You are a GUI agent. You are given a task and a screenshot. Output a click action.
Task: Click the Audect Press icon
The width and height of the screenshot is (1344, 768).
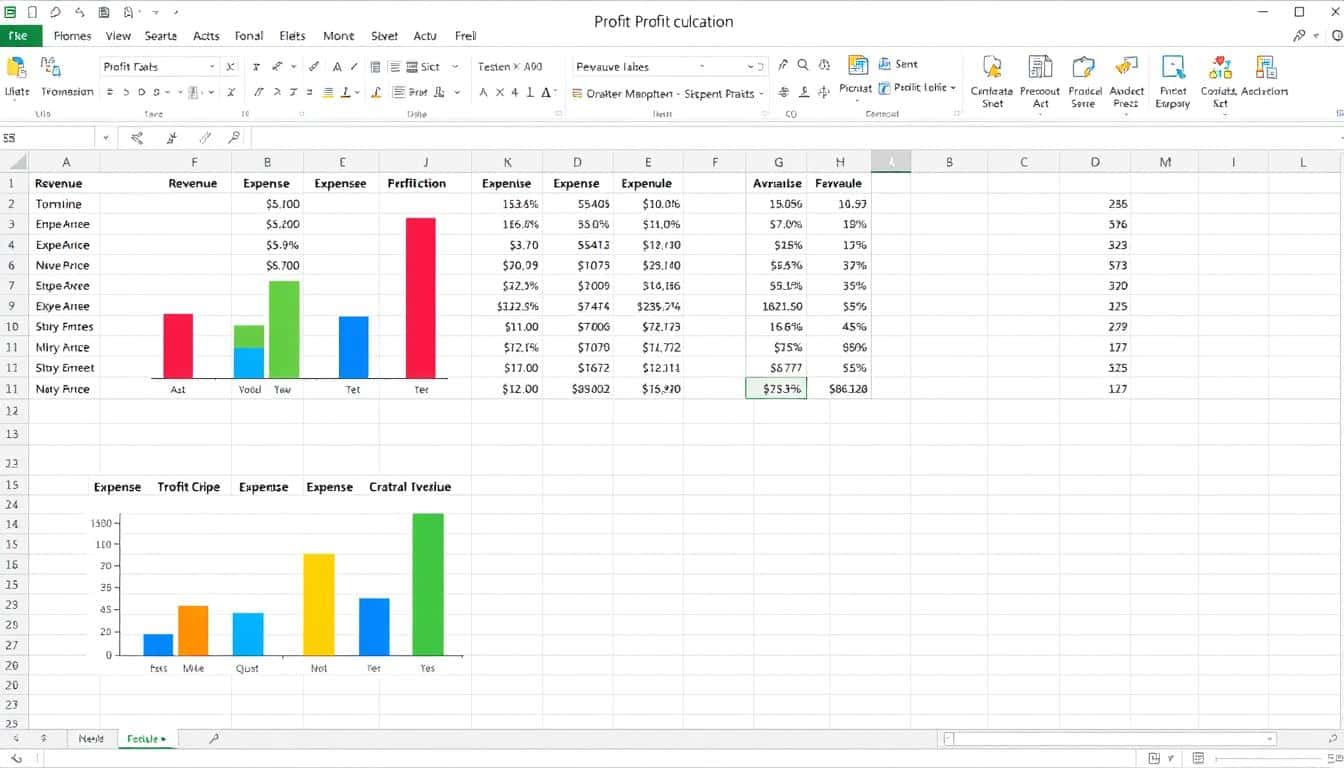click(x=1126, y=67)
